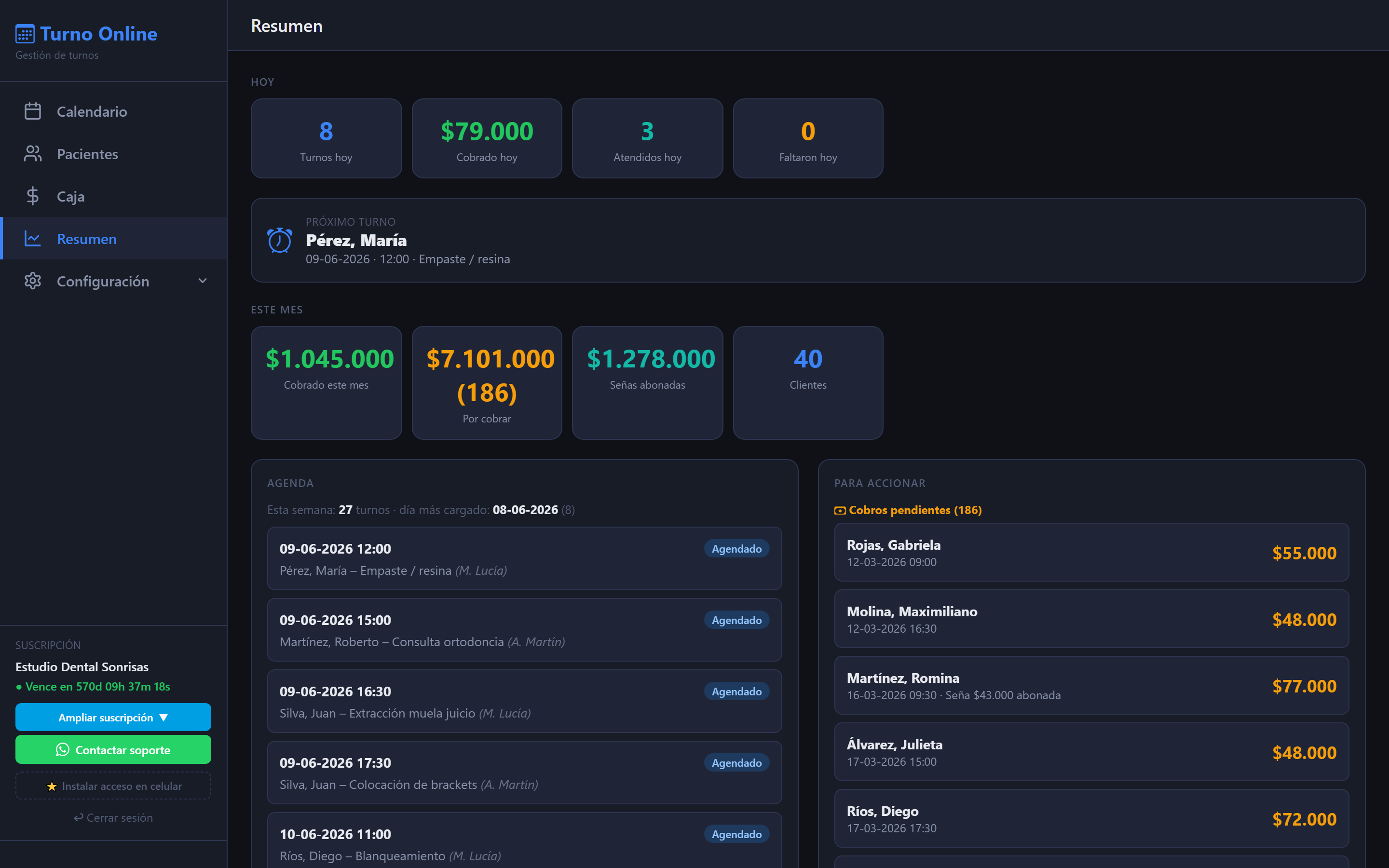This screenshot has height=868, width=1389.
Task: Open the Próximo turno card for Pérez, María
Action: click(808, 240)
